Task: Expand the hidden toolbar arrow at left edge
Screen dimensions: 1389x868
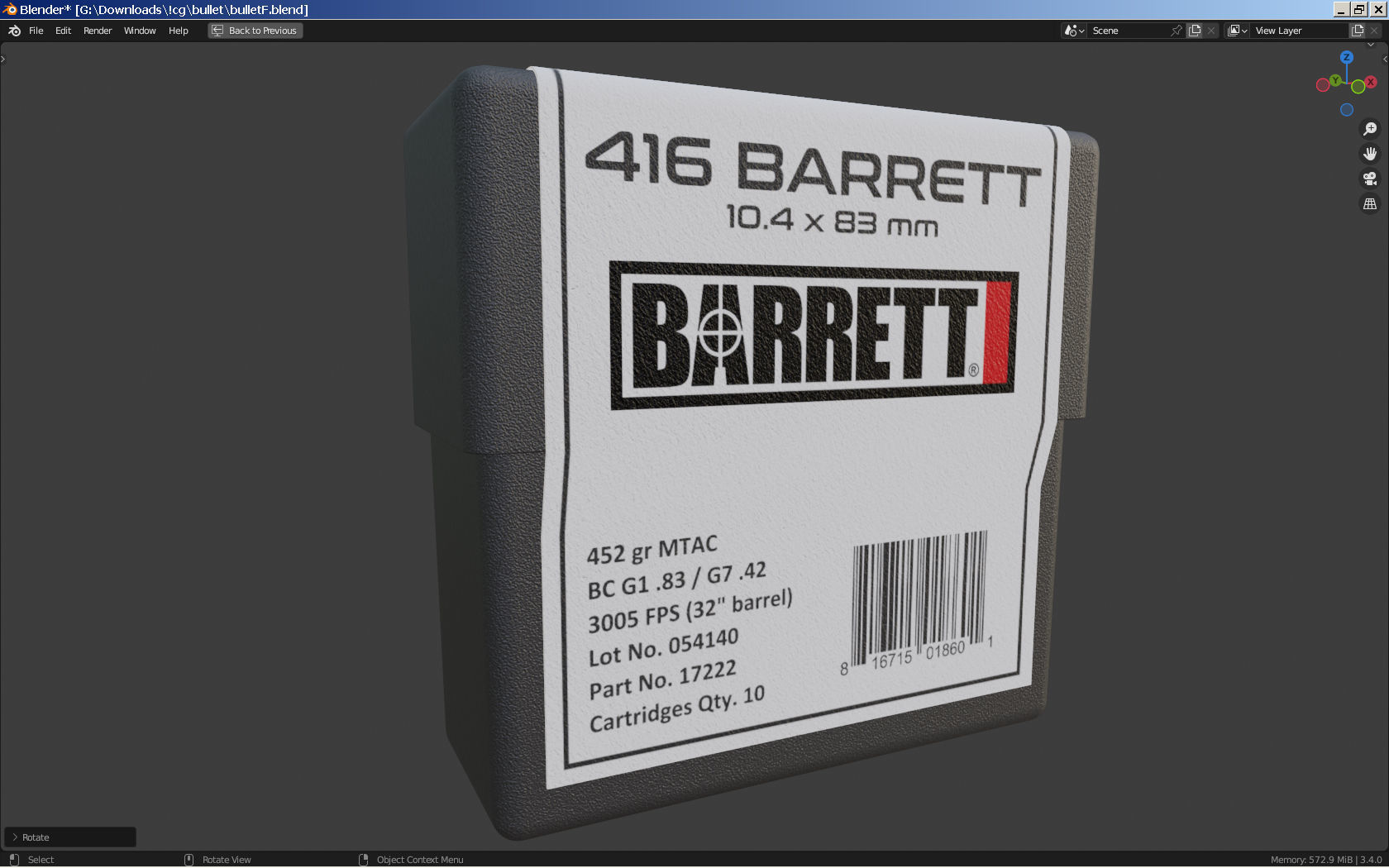Action: click(x=3, y=60)
